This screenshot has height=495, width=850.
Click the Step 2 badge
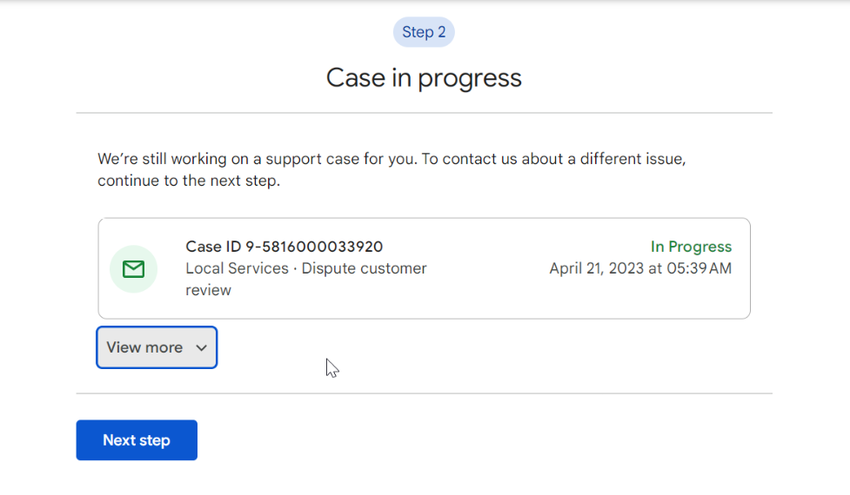tap(423, 32)
